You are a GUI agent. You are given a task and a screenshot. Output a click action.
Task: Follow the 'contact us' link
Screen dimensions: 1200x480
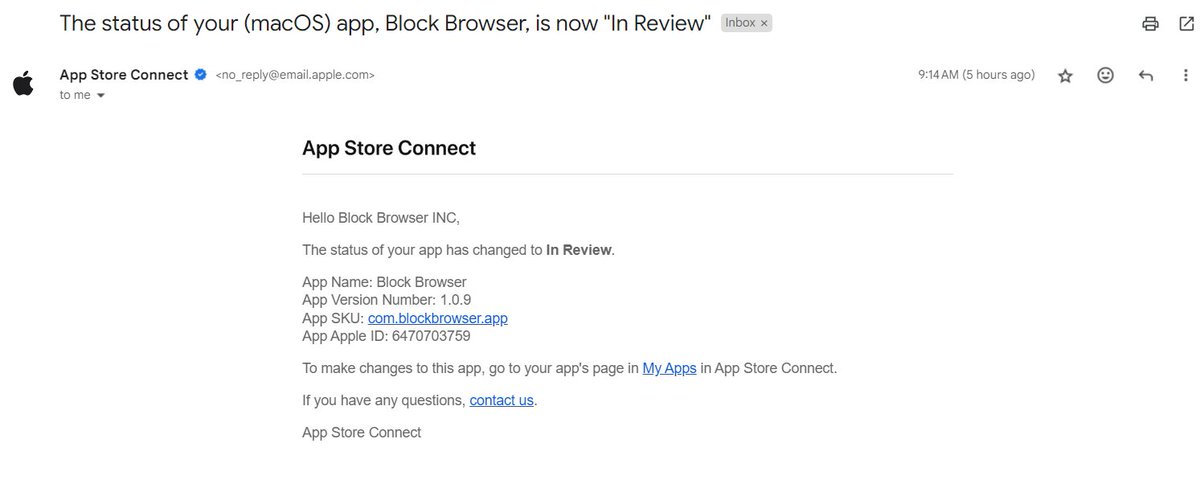click(x=501, y=400)
